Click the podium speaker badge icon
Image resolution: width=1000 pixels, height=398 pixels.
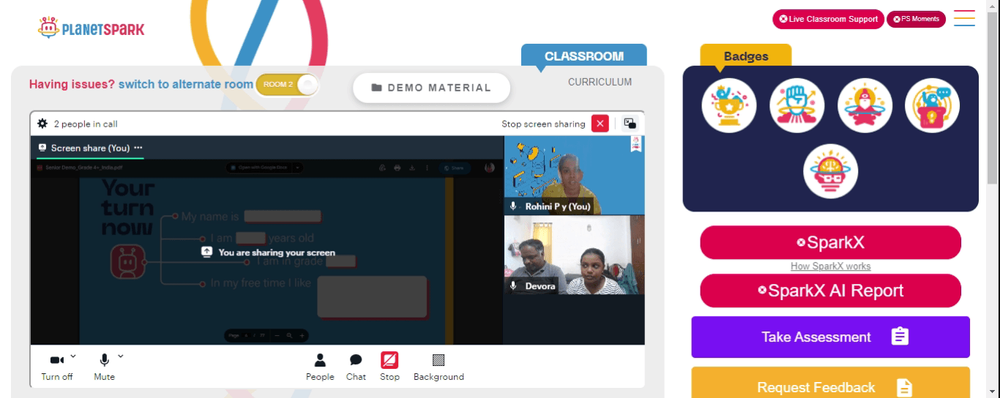coord(932,105)
